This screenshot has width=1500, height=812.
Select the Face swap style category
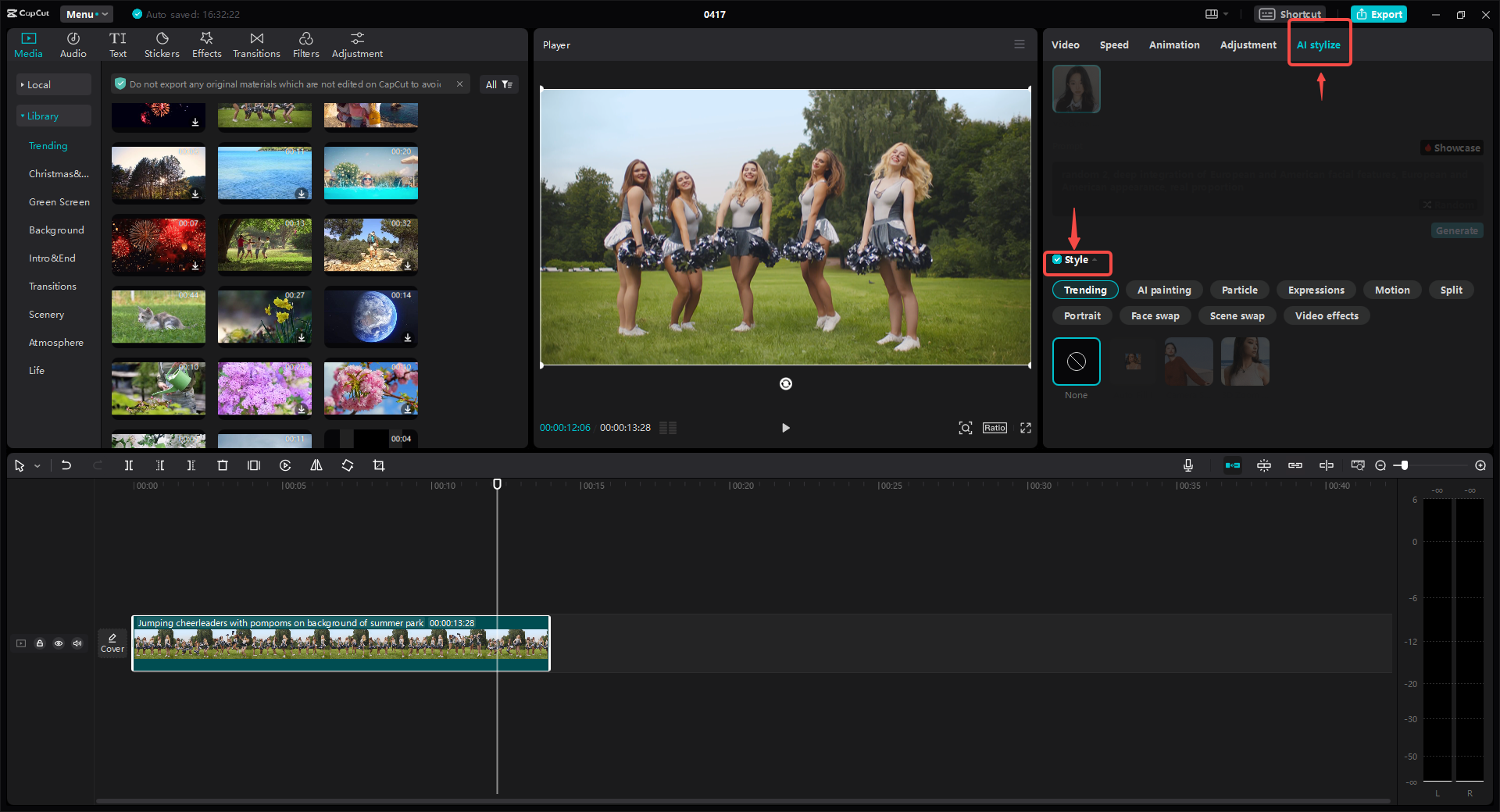pyautogui.click(x=1155, y=315)
